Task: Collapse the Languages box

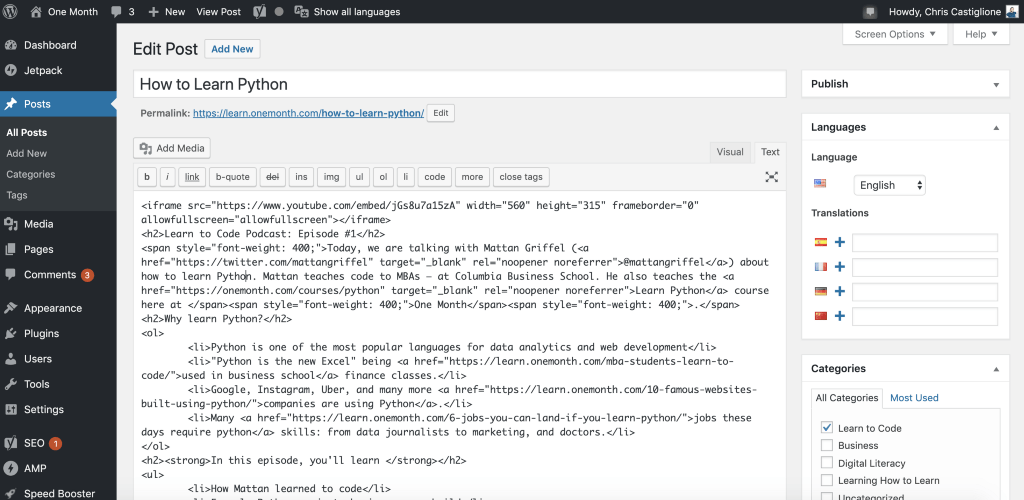Action: tap(996, 128)
